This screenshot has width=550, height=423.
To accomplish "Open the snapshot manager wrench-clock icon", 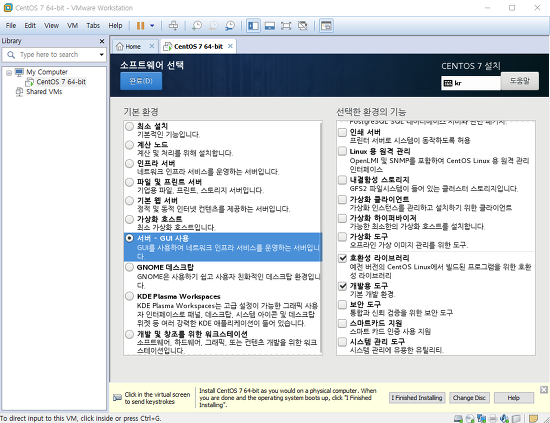I will (x=230, y=26).
